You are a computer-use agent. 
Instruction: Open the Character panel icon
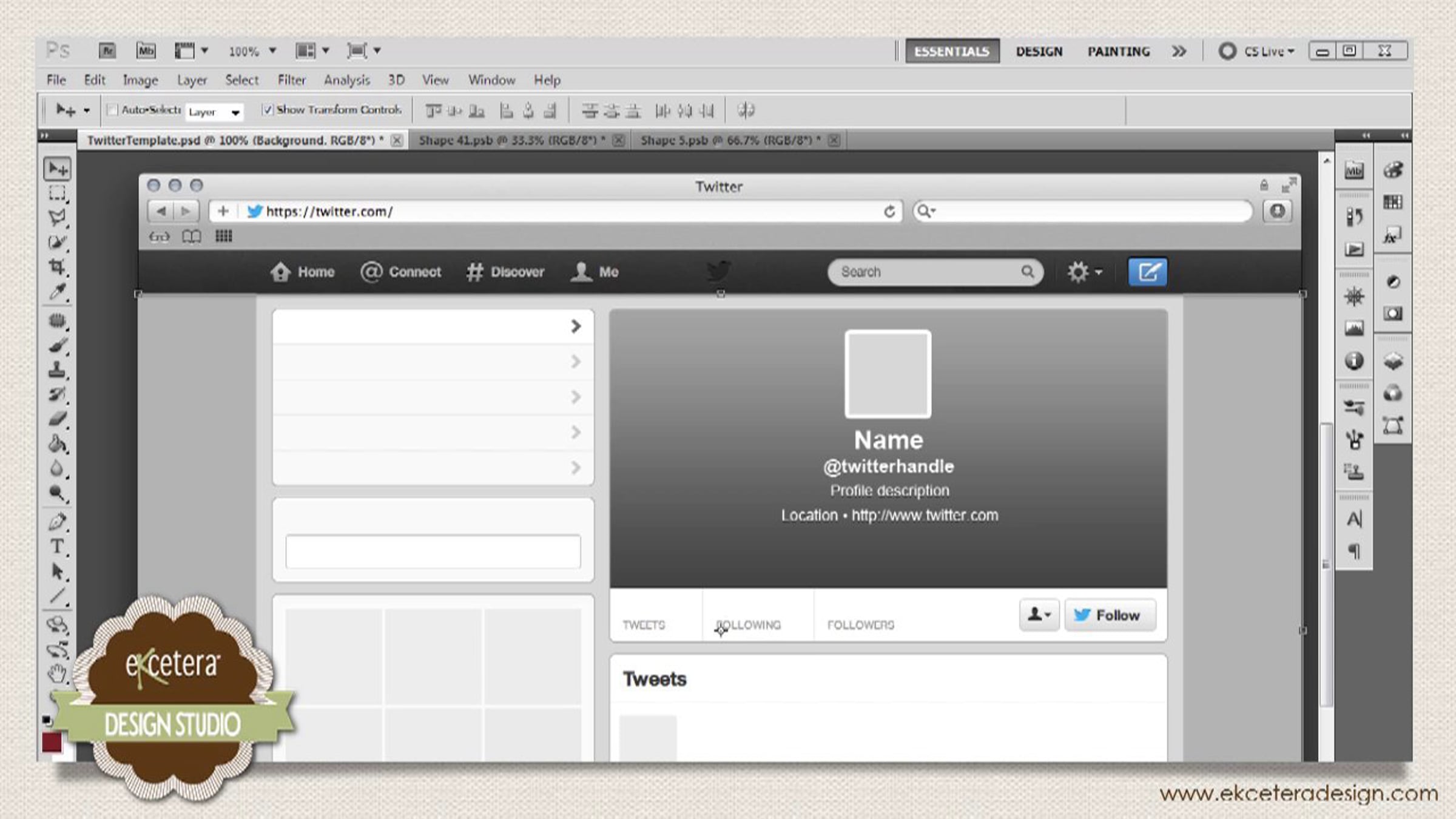pyautogui.click(x=1354, y=520)
